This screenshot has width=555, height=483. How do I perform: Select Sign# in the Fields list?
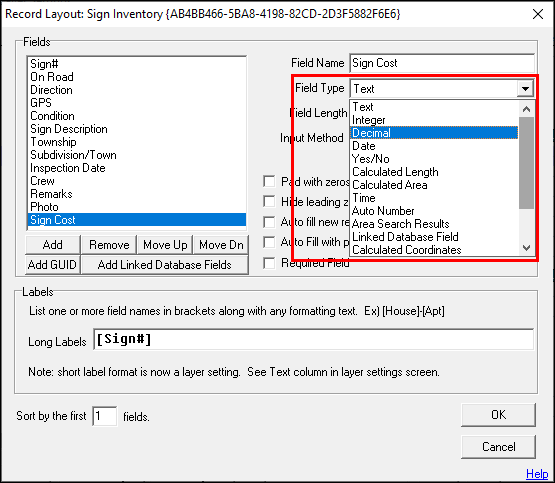[x=136, y=64]
